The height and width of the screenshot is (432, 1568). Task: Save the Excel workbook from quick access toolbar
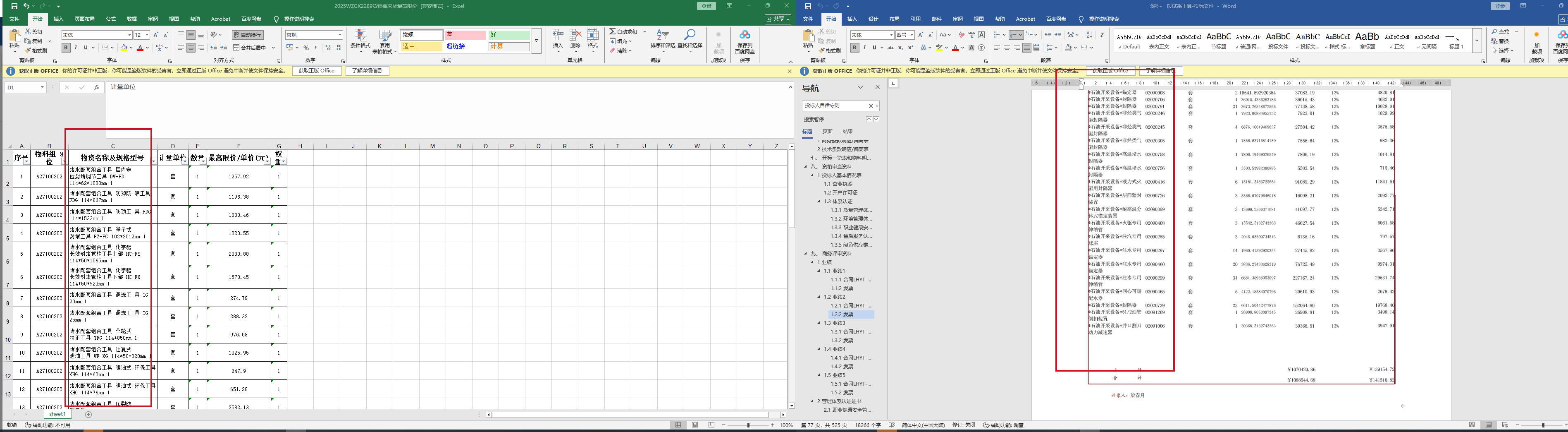(14, 6)
